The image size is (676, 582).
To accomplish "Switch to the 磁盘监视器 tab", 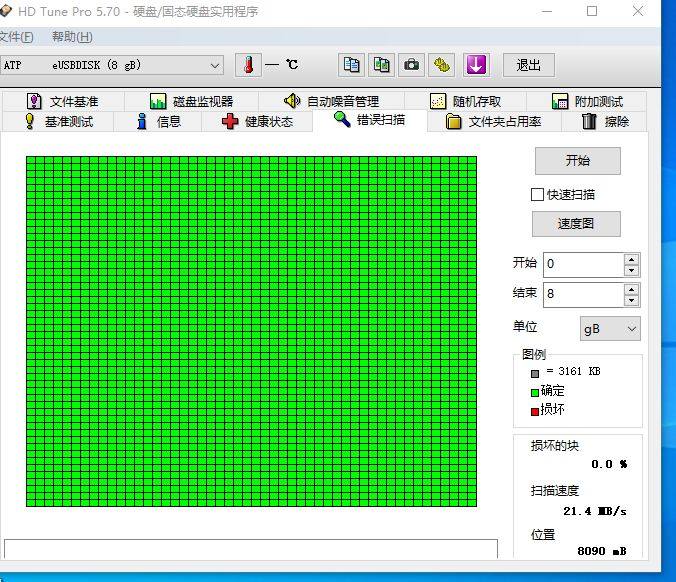I will tap(191, 101).
